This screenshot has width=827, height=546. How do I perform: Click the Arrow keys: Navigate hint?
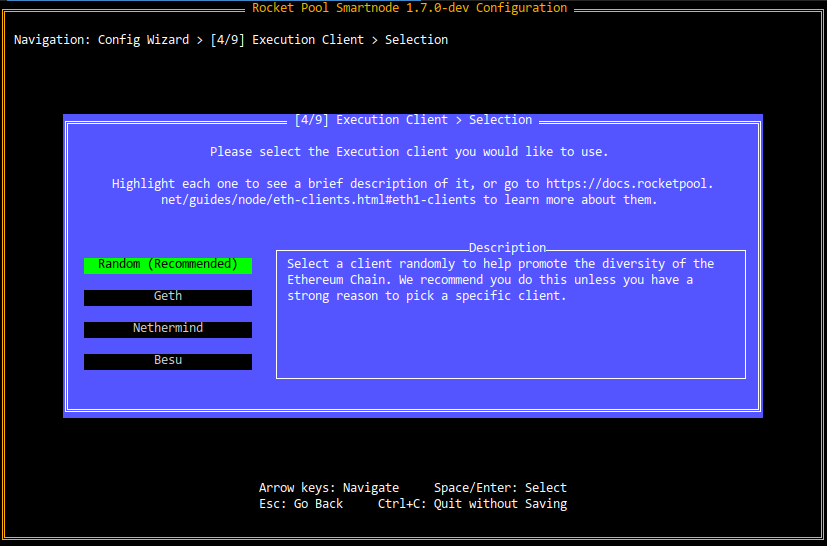pos(328,488)
